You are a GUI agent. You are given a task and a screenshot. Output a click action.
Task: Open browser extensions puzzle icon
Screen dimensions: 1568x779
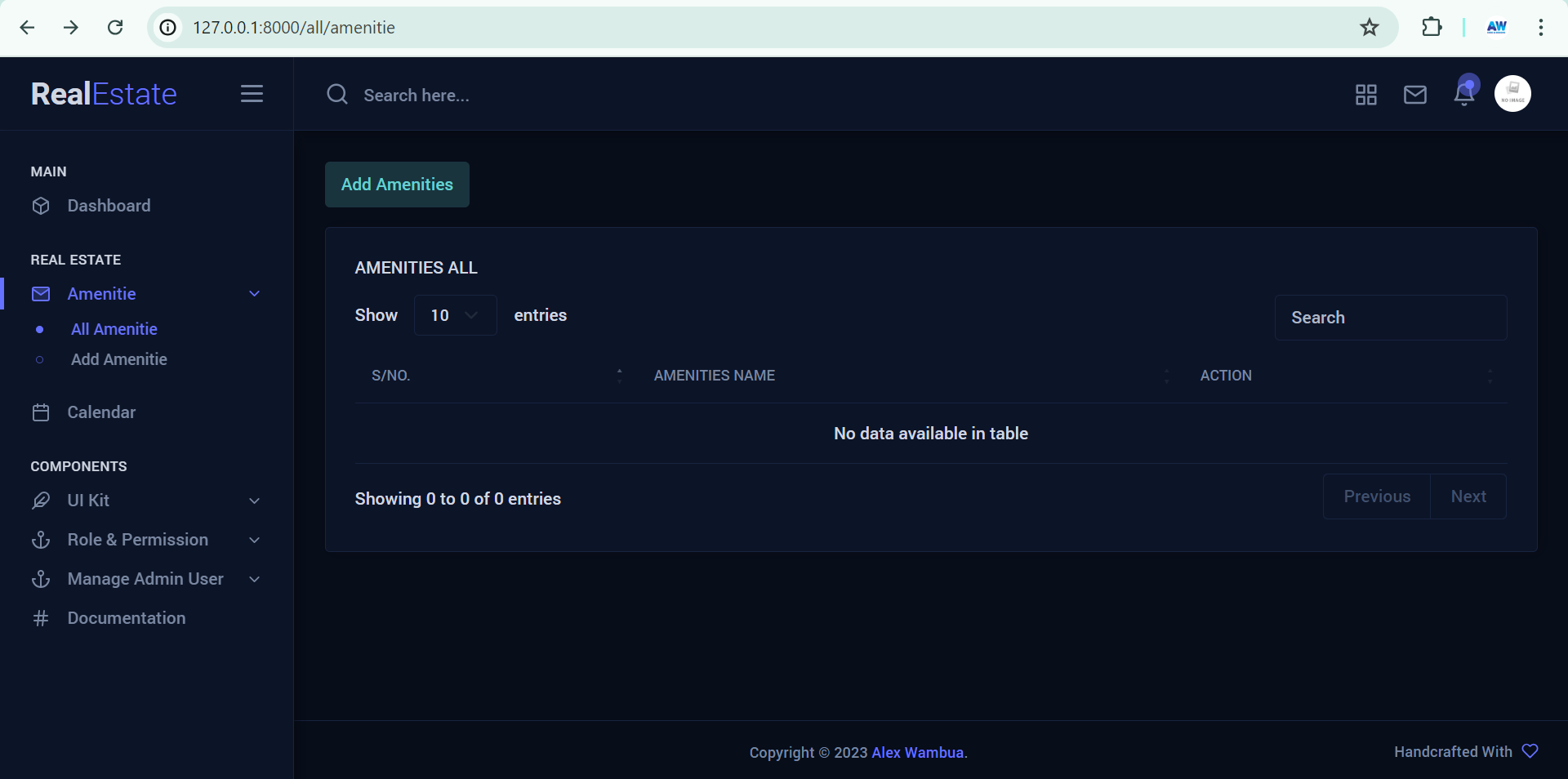tap(1431, 28)
